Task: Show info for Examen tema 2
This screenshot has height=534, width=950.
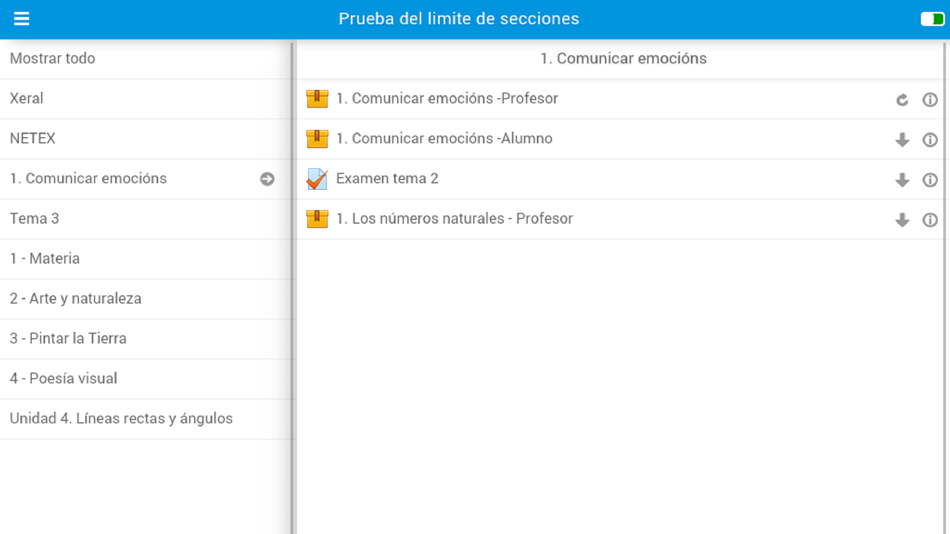Action: [930, 179]
